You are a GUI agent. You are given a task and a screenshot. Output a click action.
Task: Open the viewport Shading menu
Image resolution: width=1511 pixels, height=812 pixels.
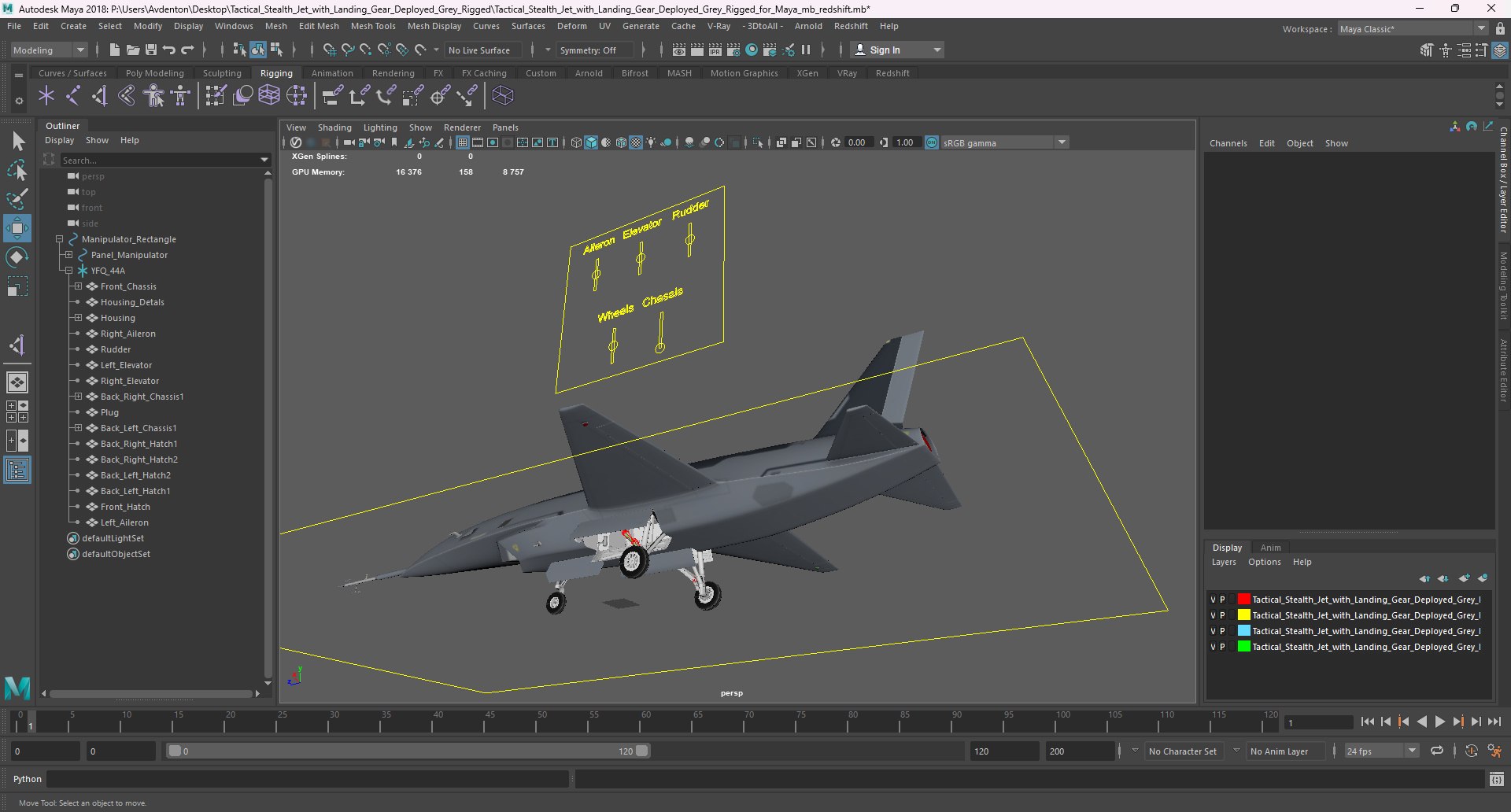[334, 127]
